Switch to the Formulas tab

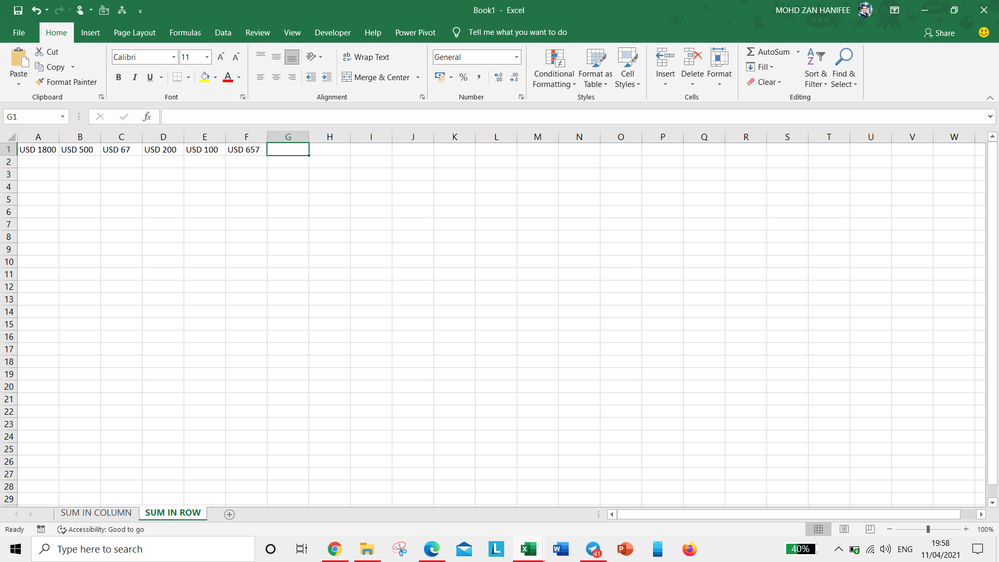coord(185,32)
